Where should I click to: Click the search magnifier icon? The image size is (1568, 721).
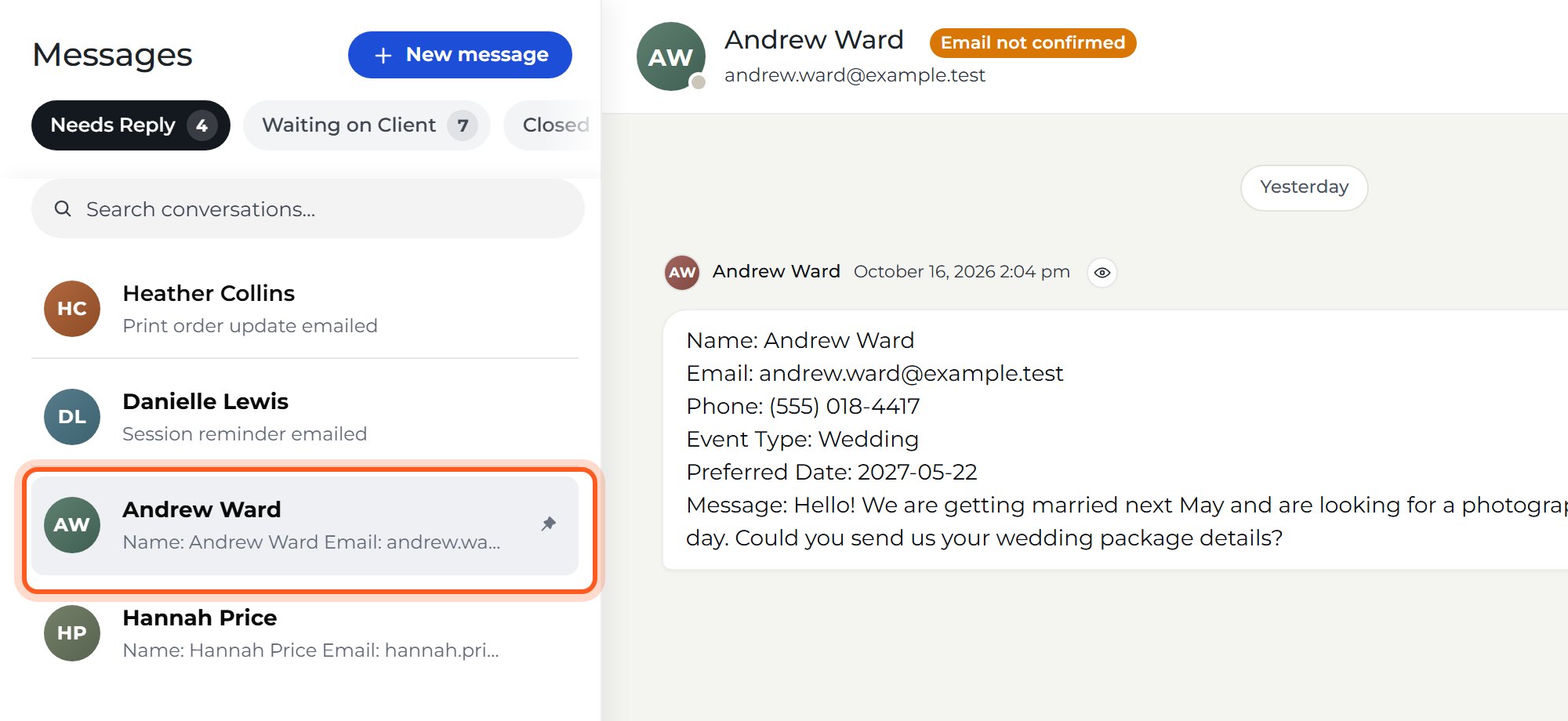[x=63, y=208]
